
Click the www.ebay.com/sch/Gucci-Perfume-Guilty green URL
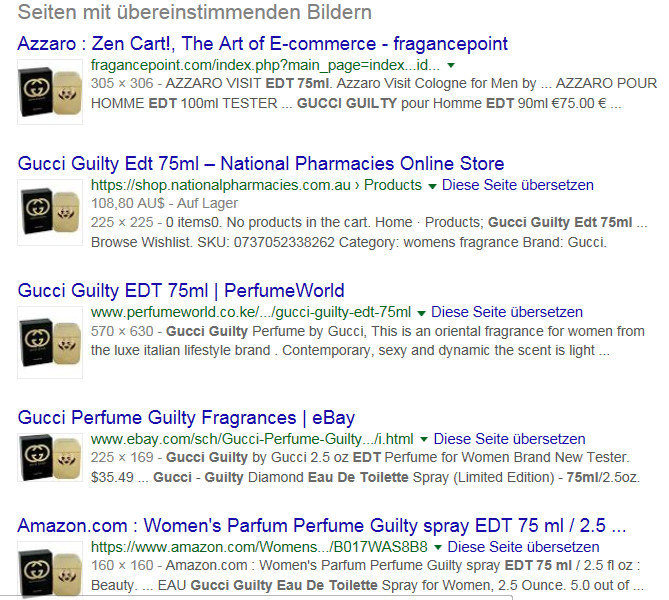coord(252,439)
